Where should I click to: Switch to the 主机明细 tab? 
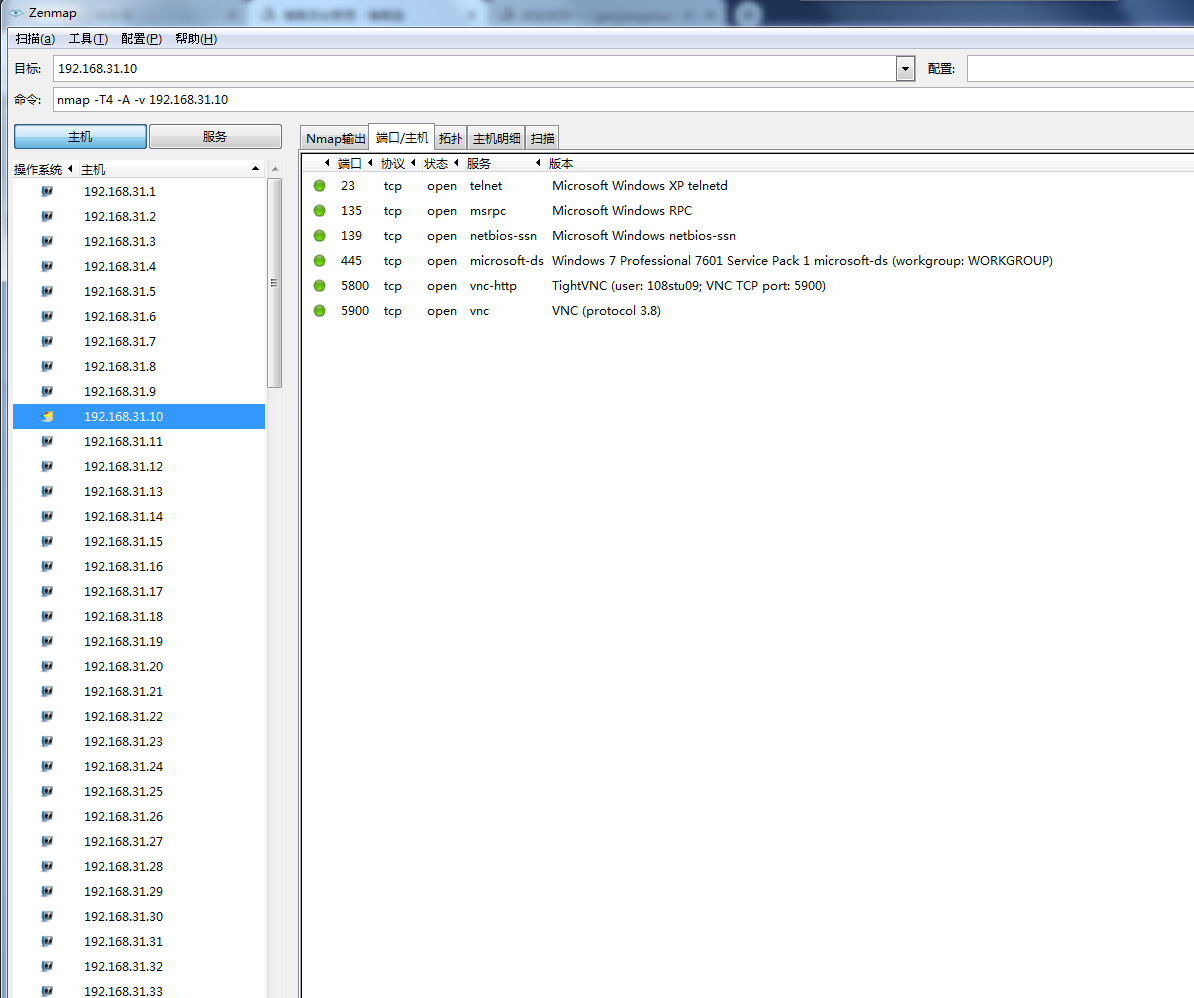(496, 138)
